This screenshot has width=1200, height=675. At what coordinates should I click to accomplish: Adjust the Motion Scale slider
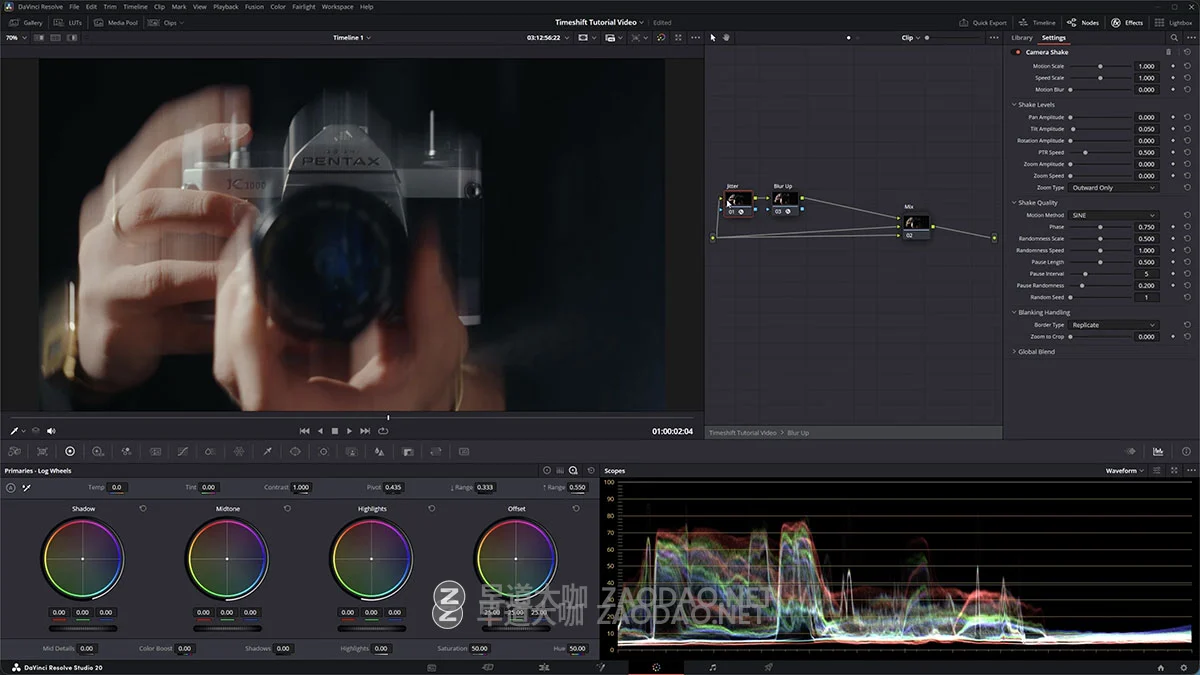(x=1099, y=66)
